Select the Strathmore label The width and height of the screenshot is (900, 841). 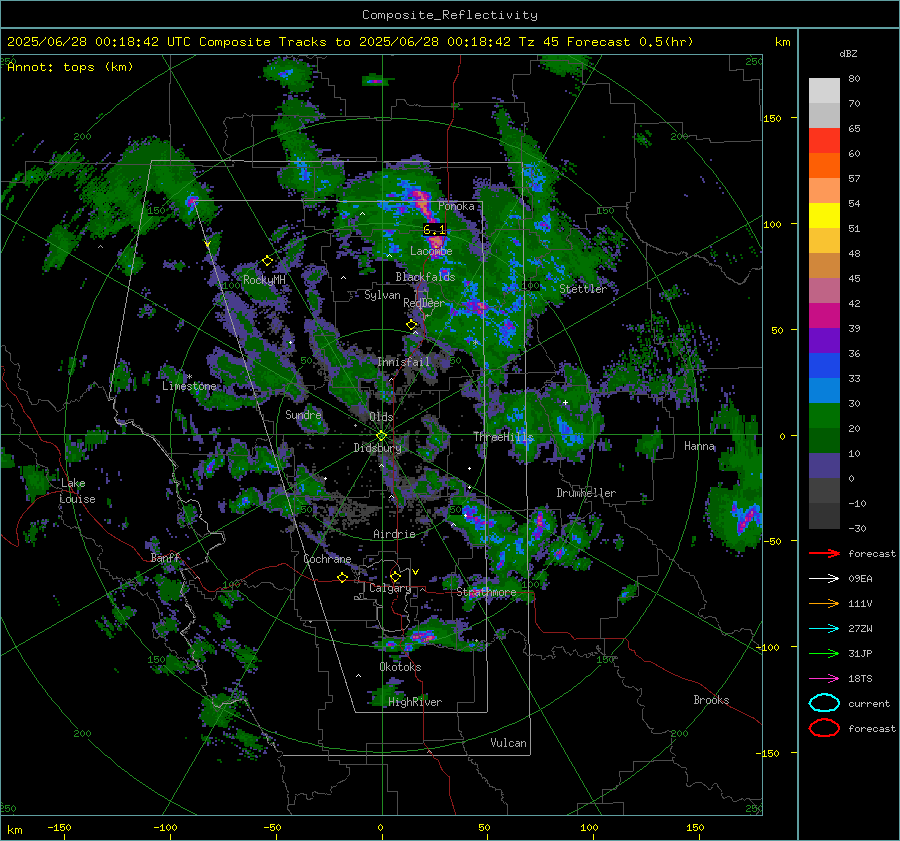coord(486,592)
